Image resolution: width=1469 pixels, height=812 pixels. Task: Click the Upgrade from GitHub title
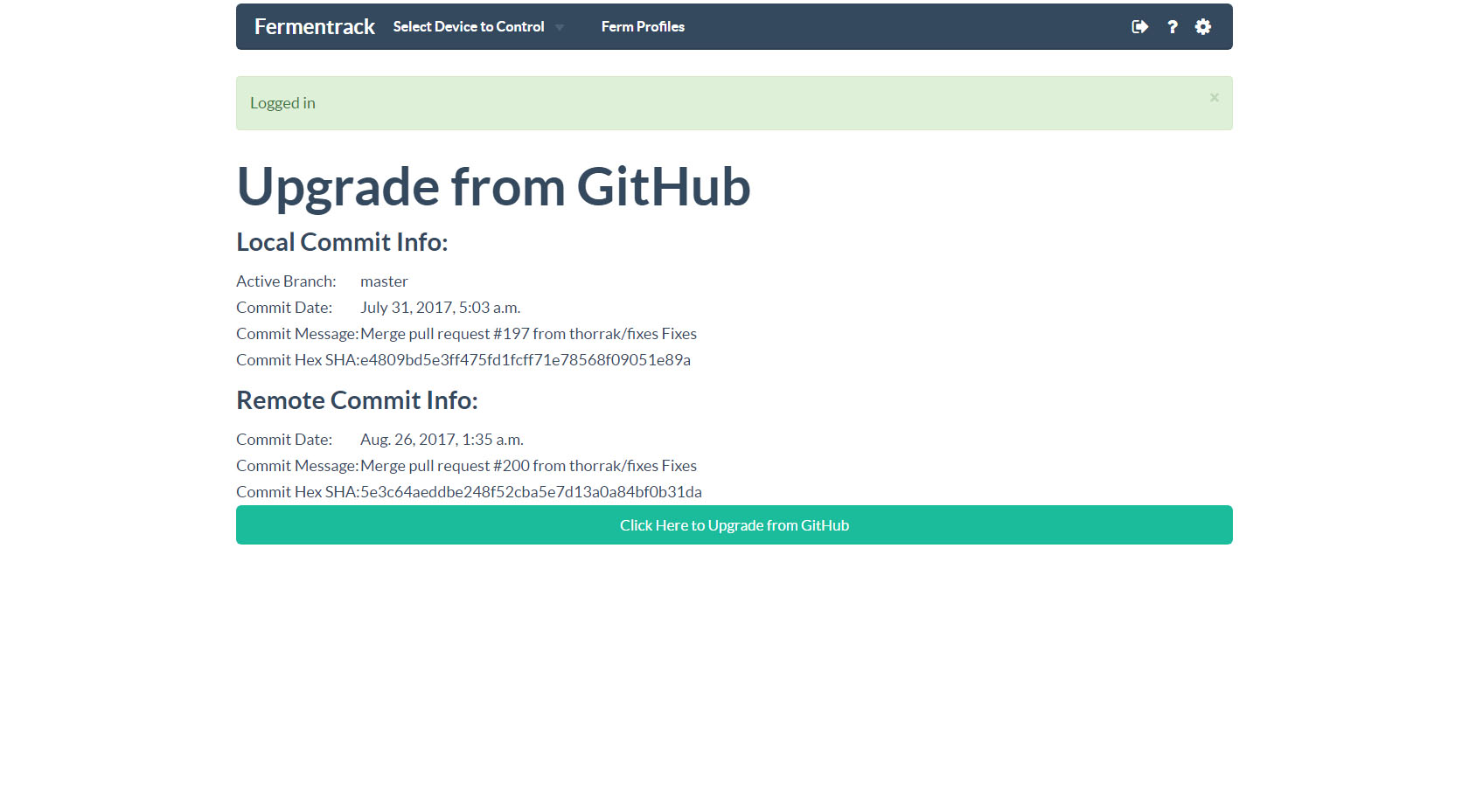click(493, 187)
